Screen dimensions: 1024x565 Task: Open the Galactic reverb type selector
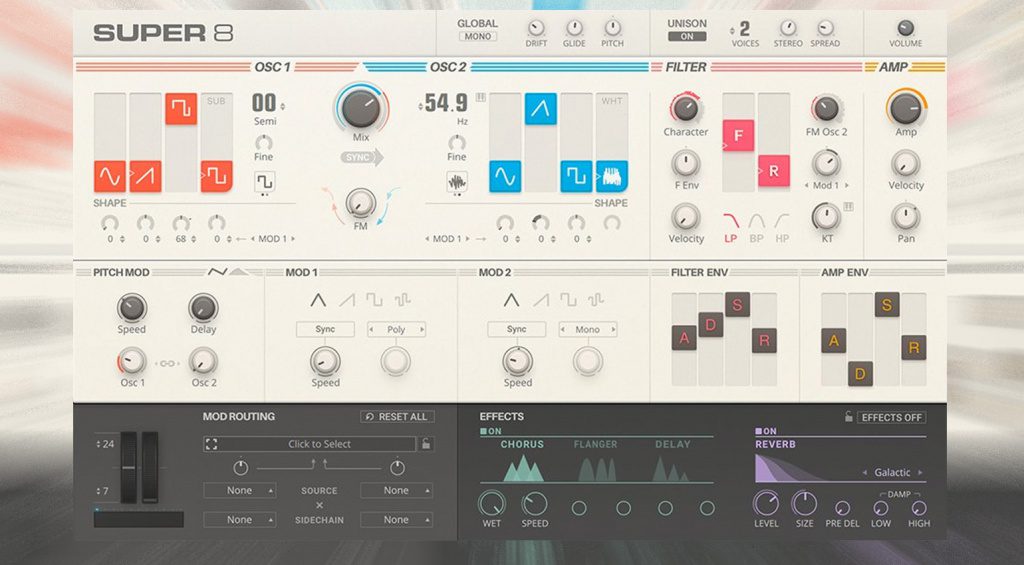coord(892,472)
